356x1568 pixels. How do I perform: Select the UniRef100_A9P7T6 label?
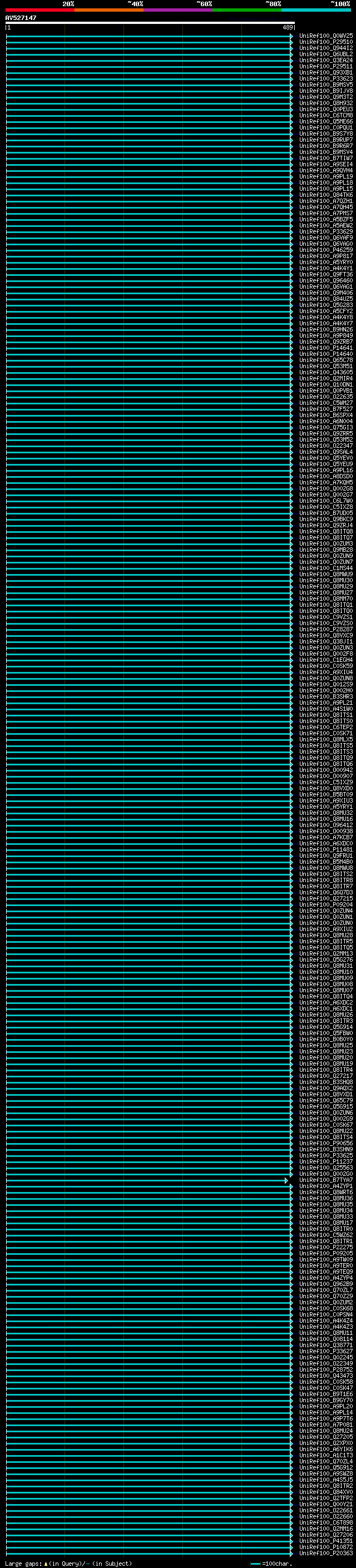point(326,1418)
